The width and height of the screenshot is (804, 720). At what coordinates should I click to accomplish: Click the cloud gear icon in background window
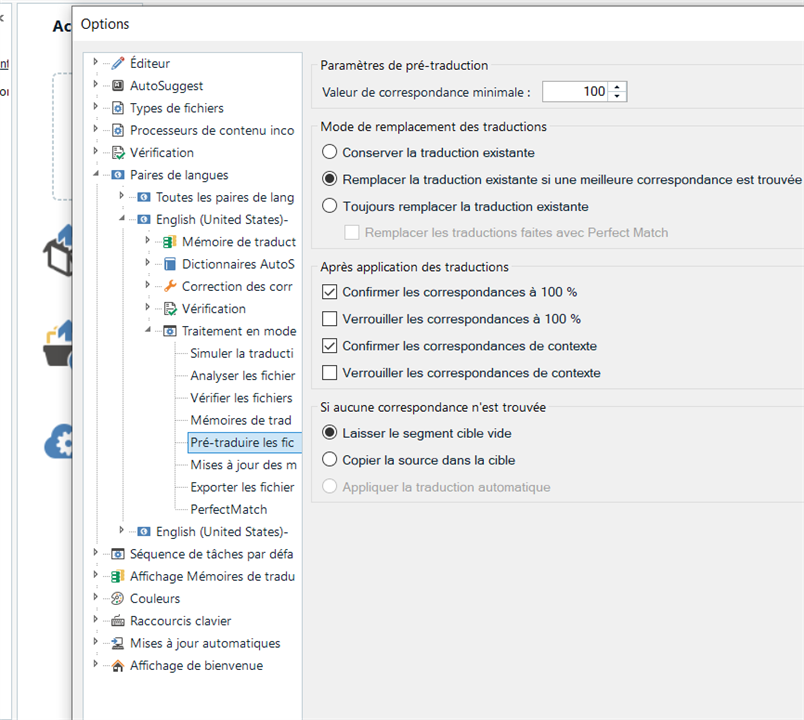pos(58,442)
